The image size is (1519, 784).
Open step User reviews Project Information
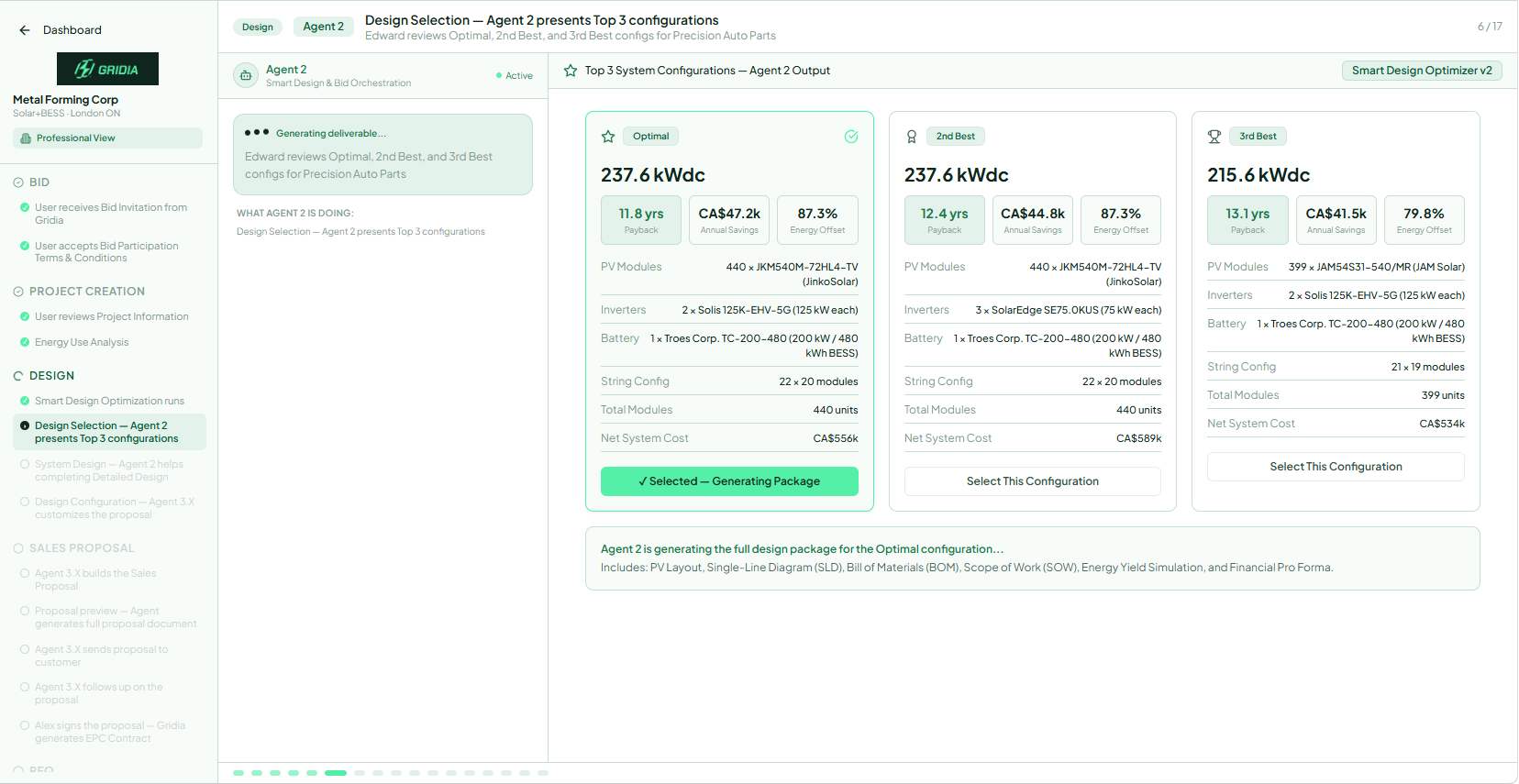(109, 316)
